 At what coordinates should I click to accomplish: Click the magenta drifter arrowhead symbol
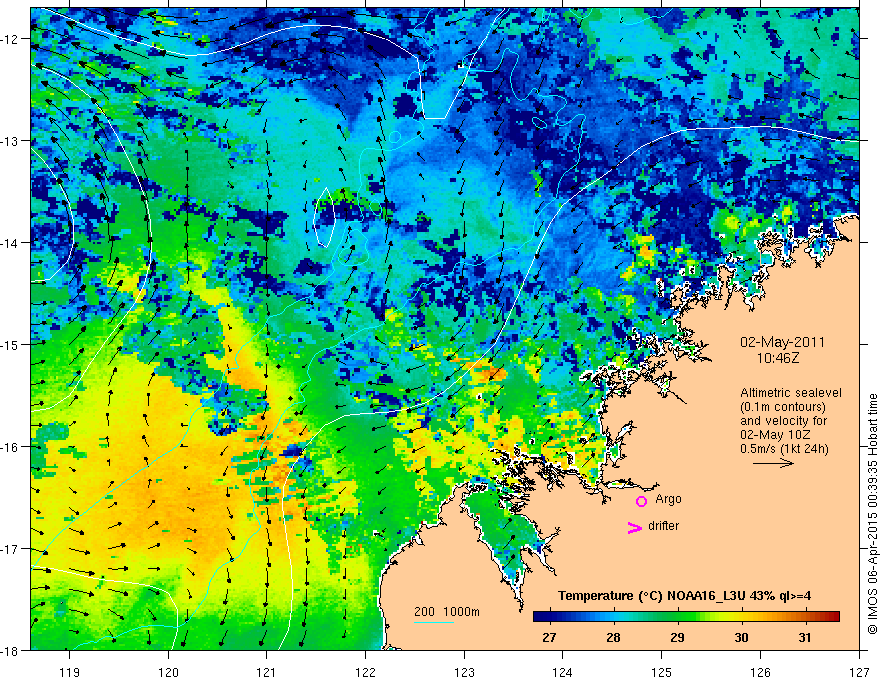coord(634,527)
